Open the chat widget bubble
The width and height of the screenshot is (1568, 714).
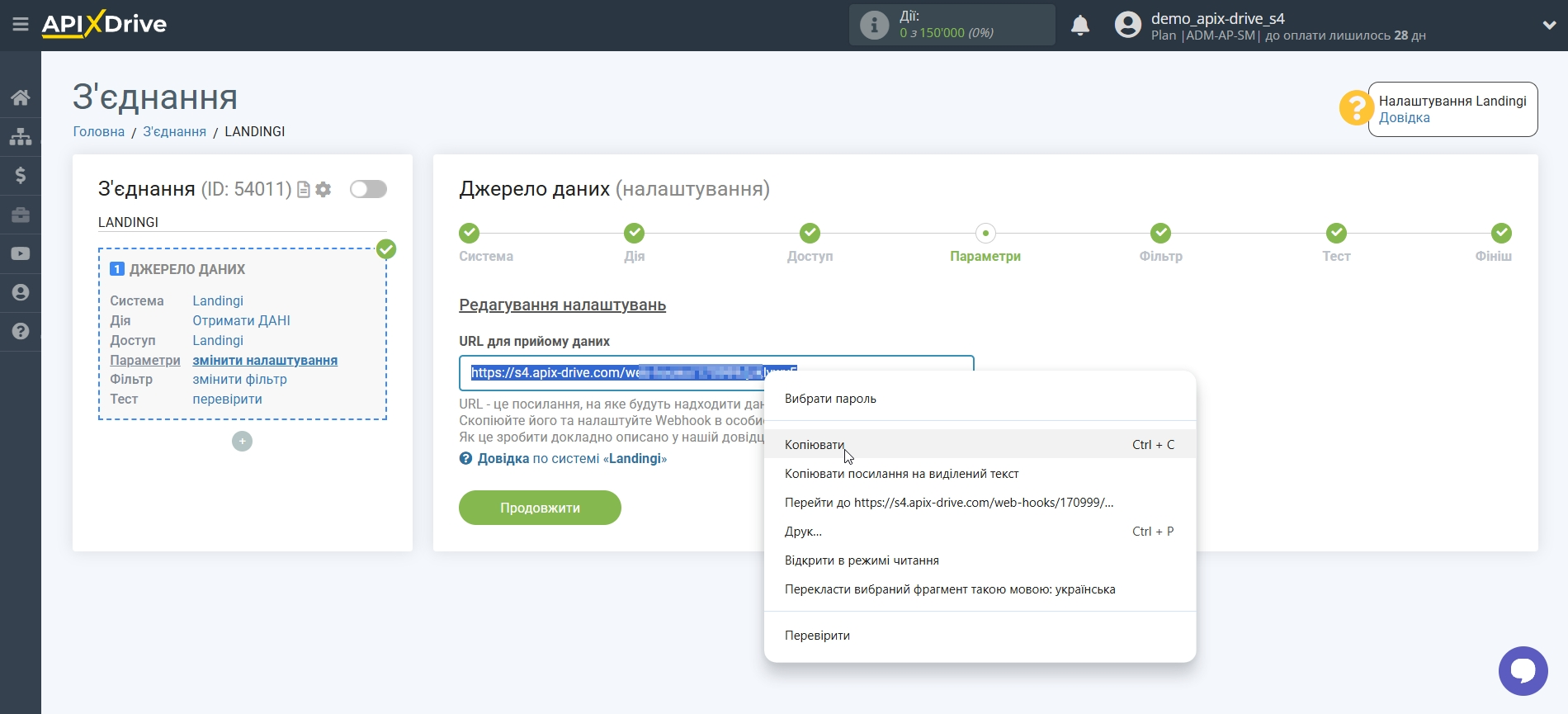click(1523, 670)
